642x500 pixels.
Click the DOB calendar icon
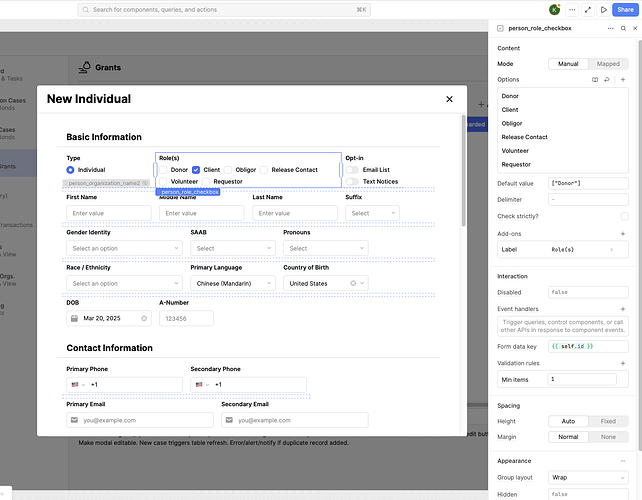(74, 319)
